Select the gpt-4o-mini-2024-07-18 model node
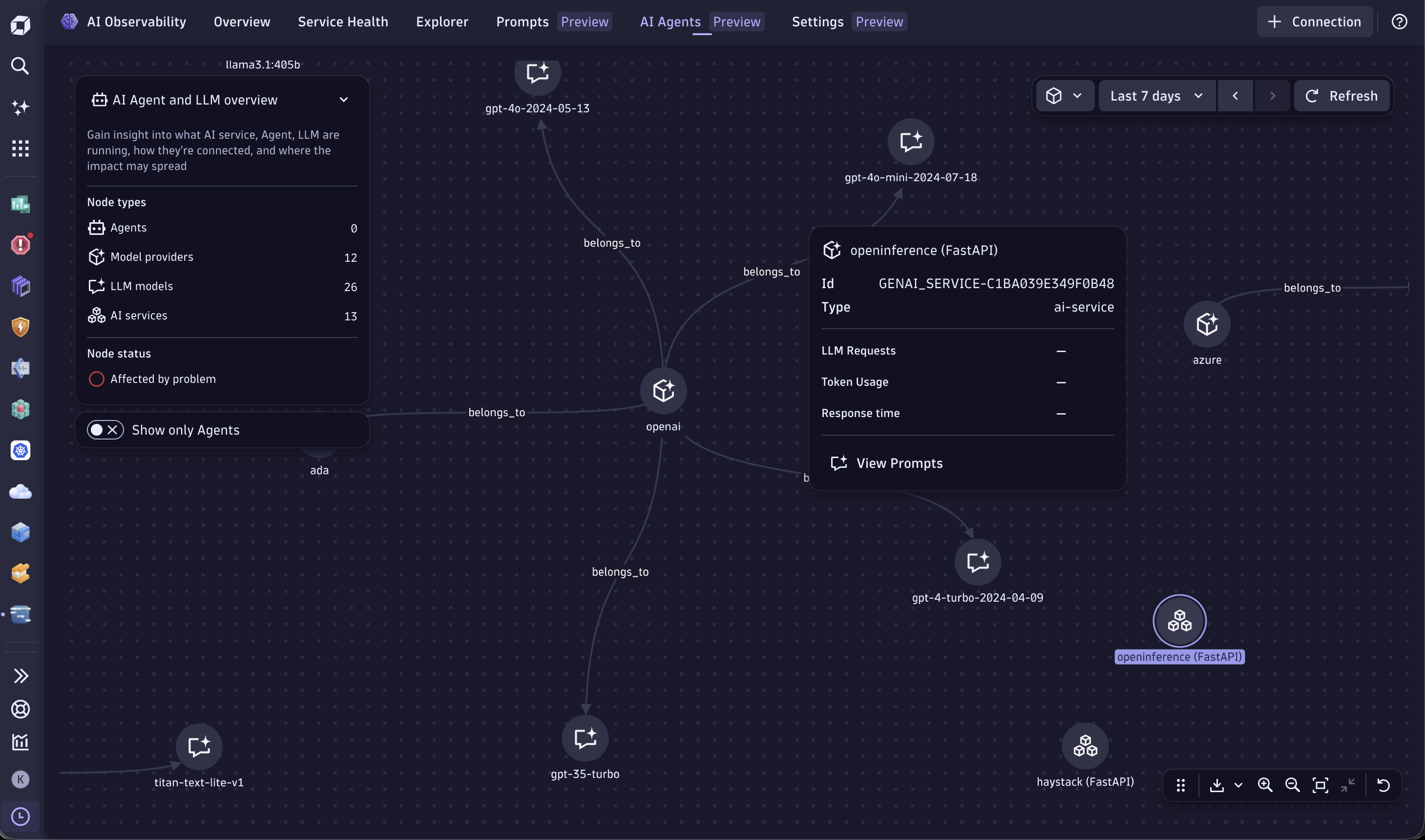The image size is (1425, 840). tap(911, 142)
